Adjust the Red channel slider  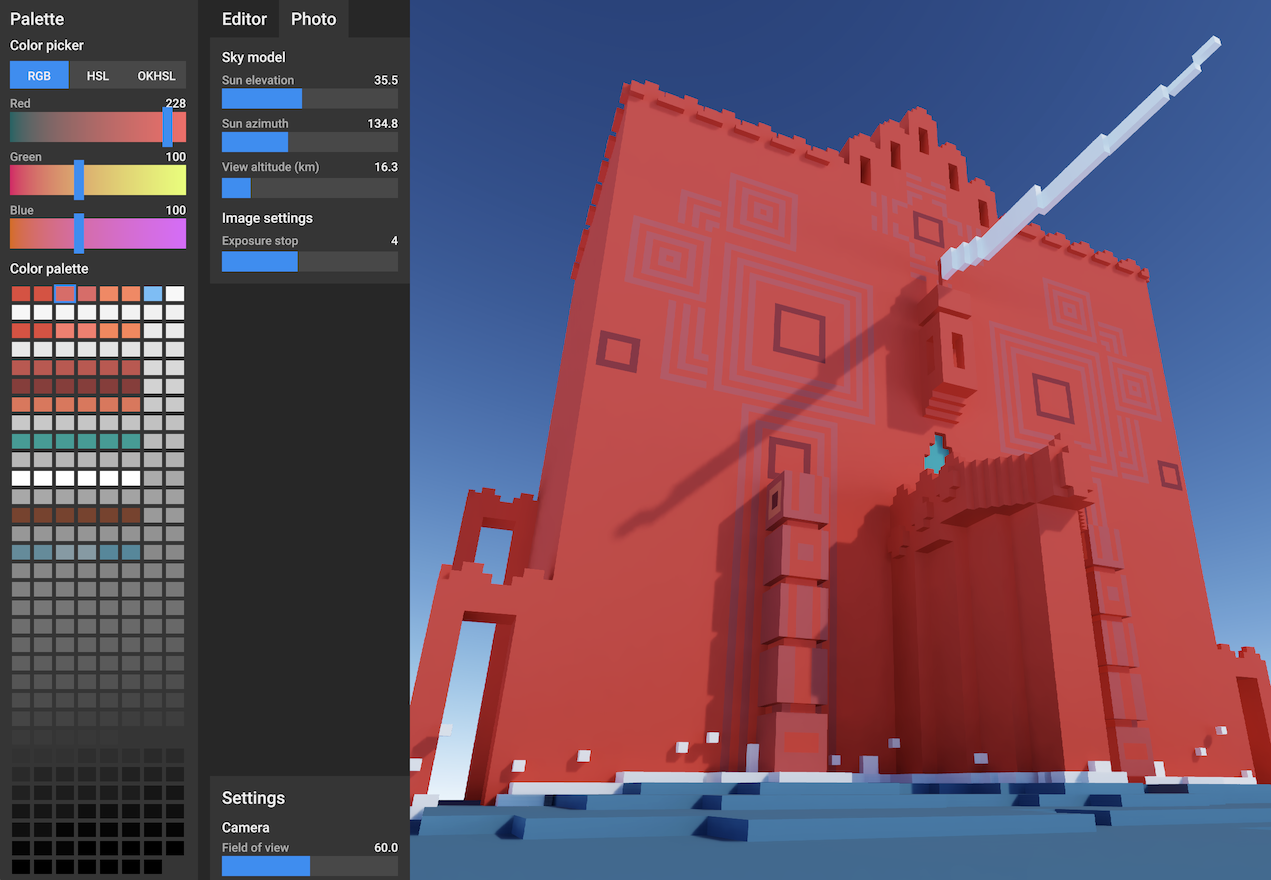pos(98,127)
